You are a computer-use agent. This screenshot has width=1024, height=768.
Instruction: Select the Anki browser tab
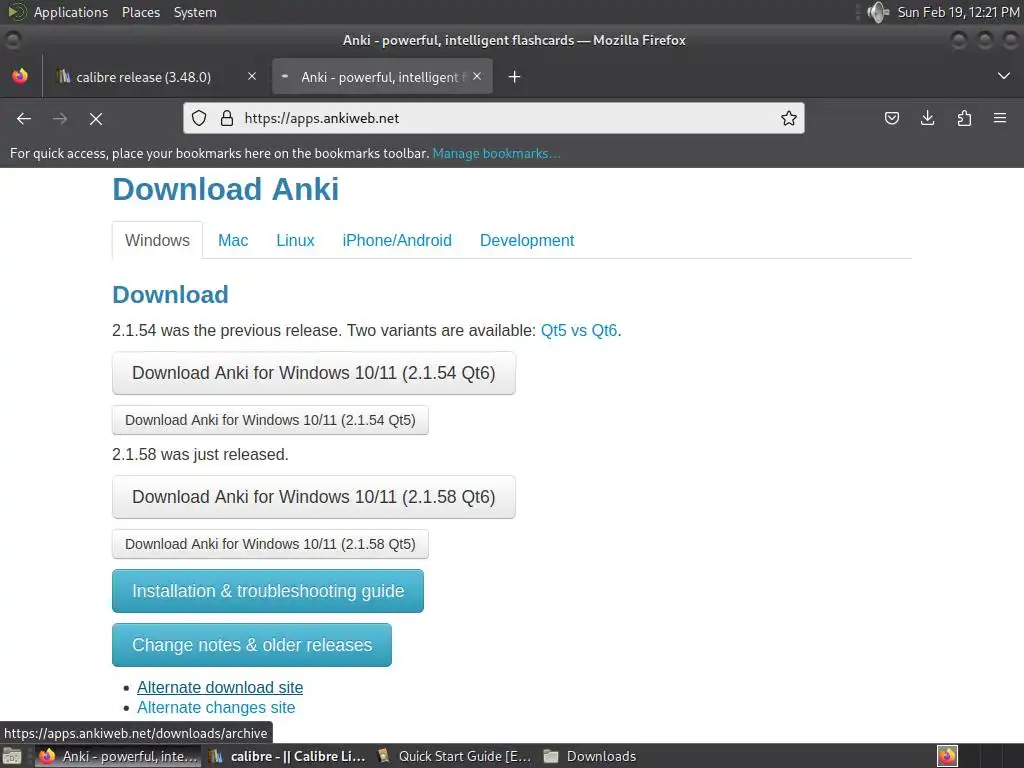pos(383,77)
